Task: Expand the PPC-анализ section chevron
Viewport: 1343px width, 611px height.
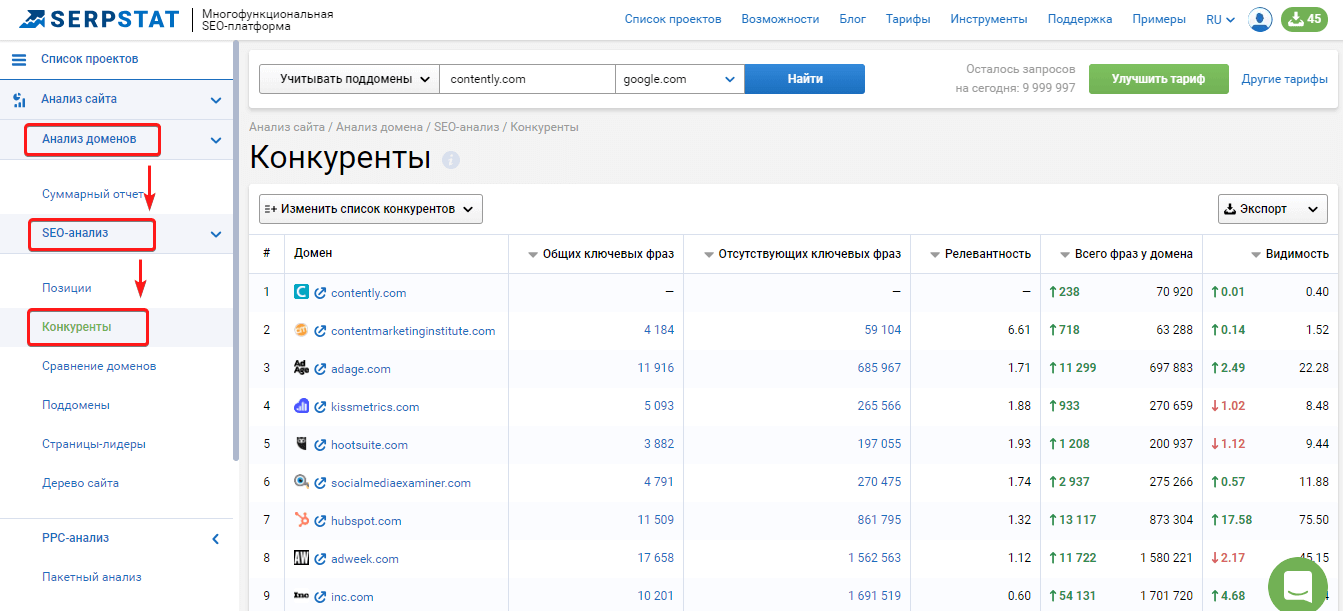Action: [x=215, y=539]
